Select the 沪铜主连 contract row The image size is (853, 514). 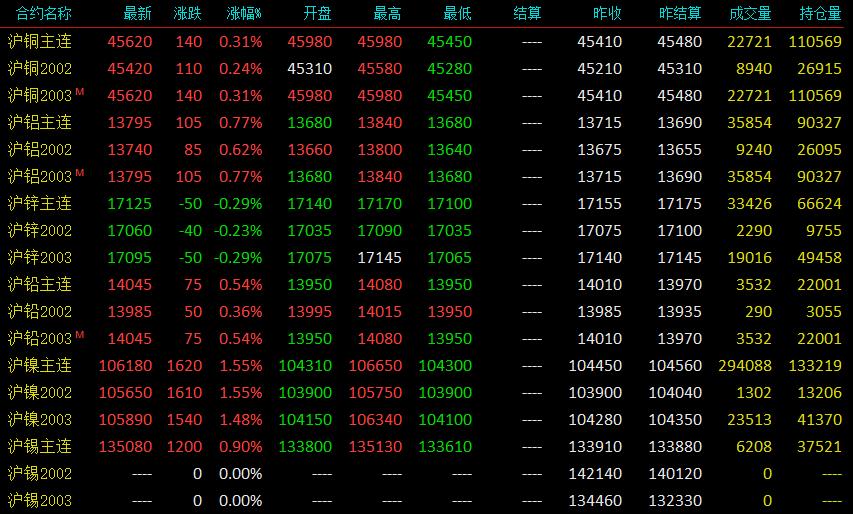point(426,41)
